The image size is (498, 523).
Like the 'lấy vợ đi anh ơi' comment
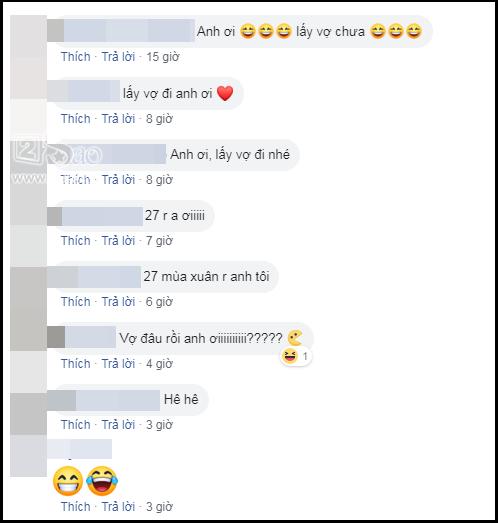pyautogui.click(x=76, y=119)
